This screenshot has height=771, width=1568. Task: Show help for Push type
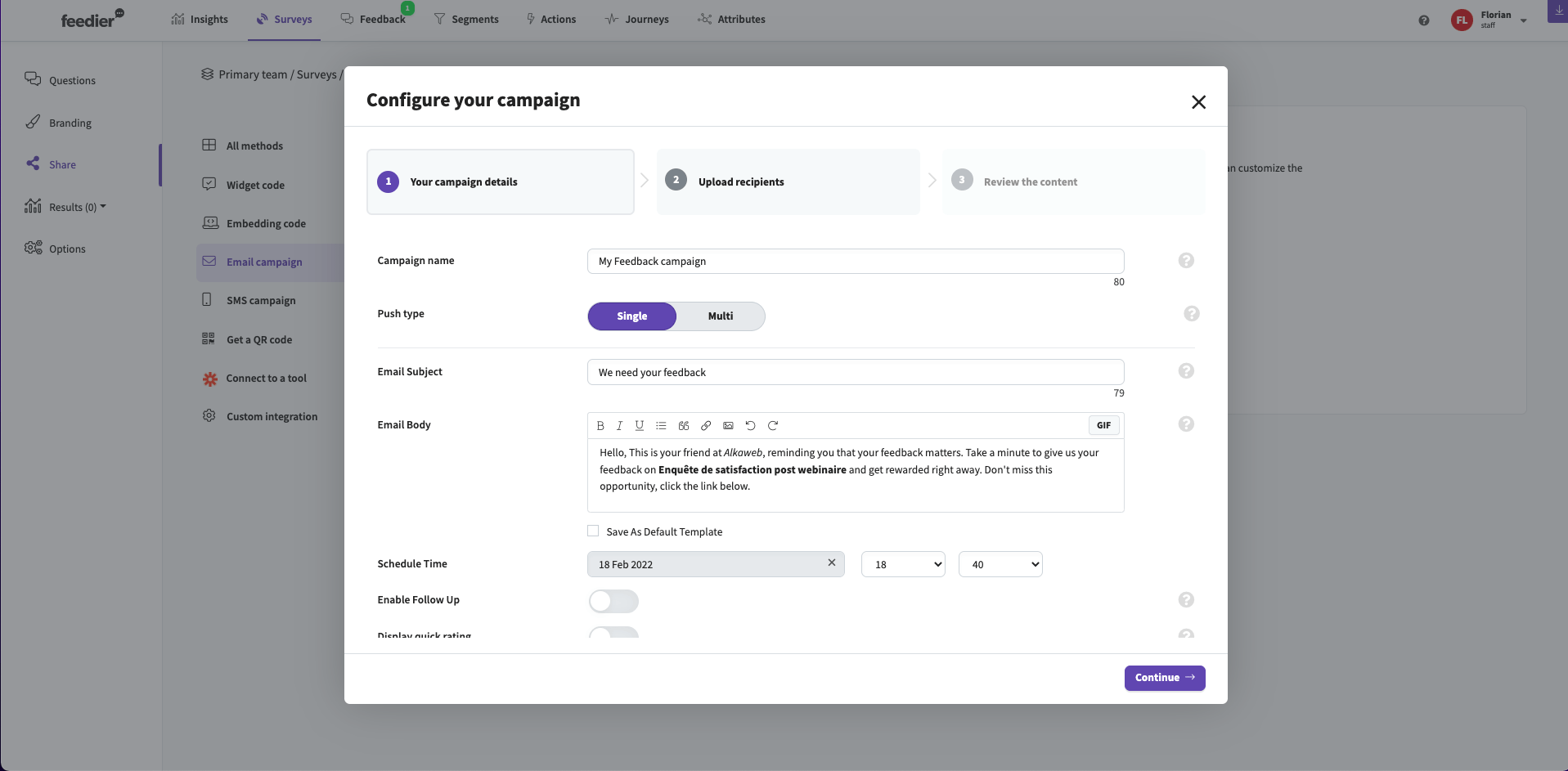[x=1192, y=313]
